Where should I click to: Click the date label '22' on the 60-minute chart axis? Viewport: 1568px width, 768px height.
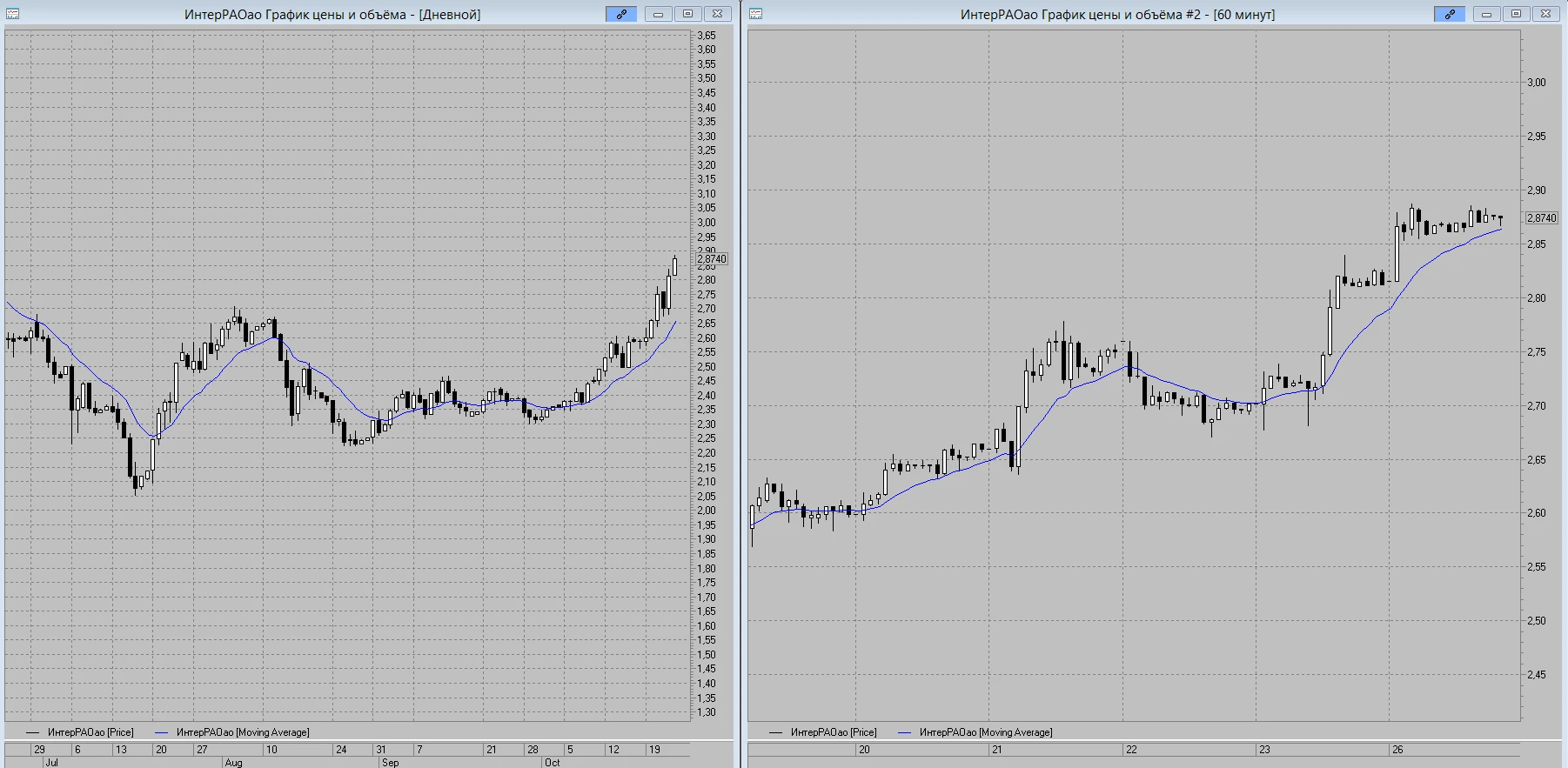pyautogui.click(x=1131, y=749)
